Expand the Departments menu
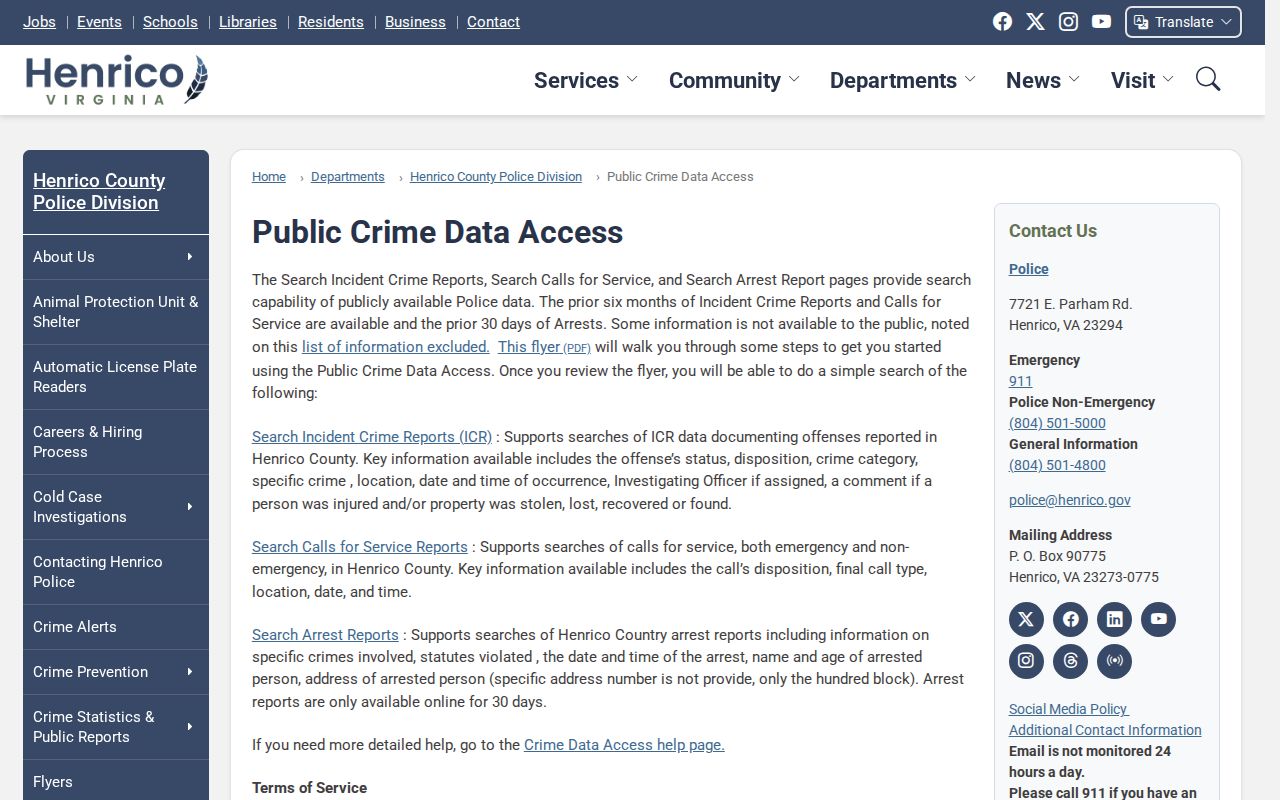Viewport: 1280px width, 800px height. click(x=902, y=80)
